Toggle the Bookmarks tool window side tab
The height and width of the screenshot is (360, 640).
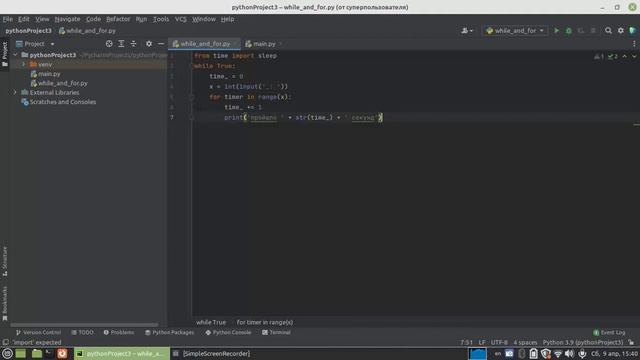point(4,303)
